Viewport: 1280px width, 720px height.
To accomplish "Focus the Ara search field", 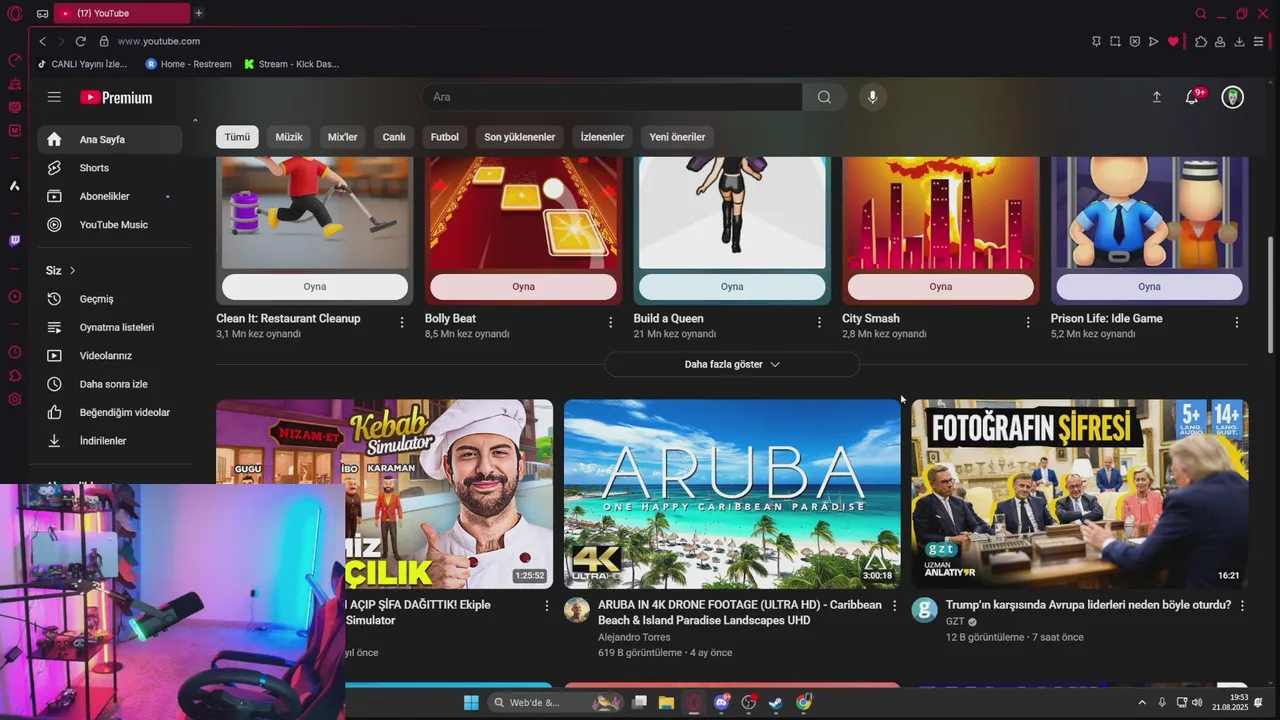I will pos(612,97).
